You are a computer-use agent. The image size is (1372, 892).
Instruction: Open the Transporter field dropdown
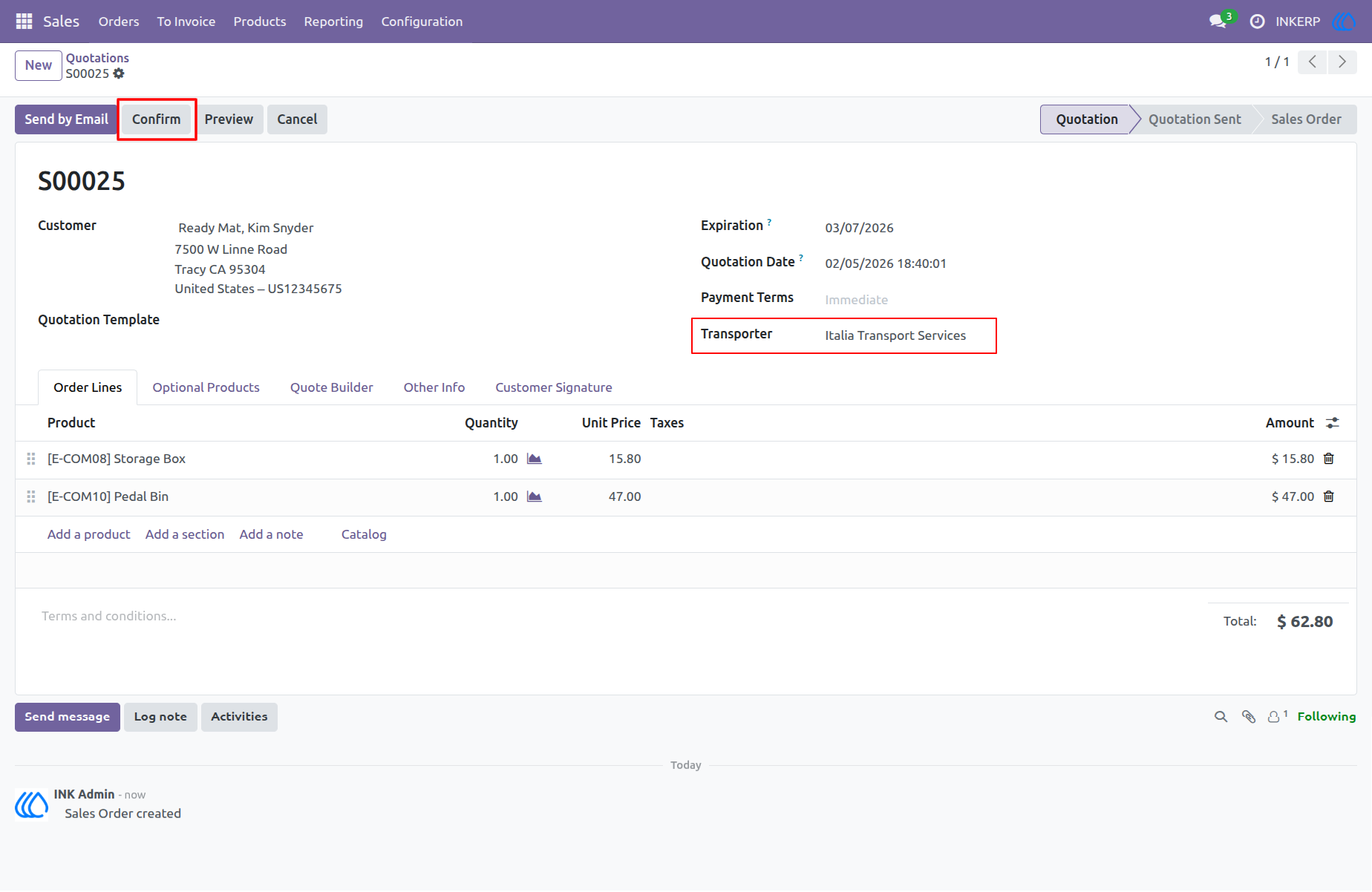906,335
